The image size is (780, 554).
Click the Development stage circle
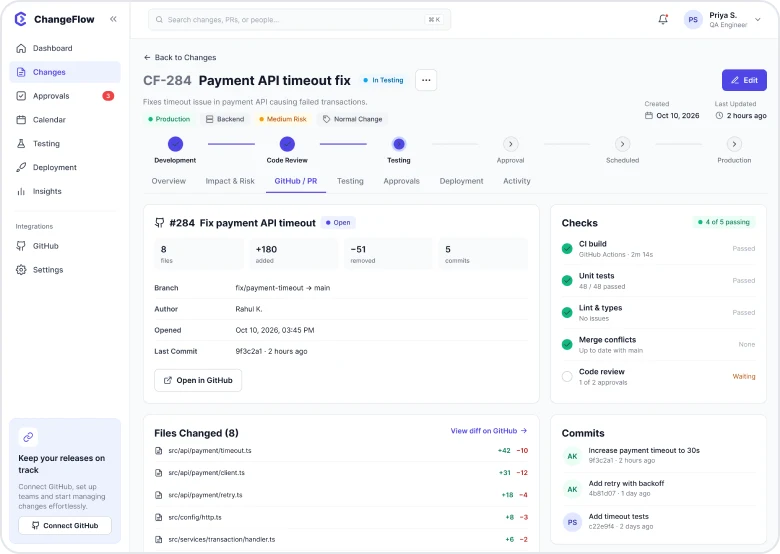[175, 144]
